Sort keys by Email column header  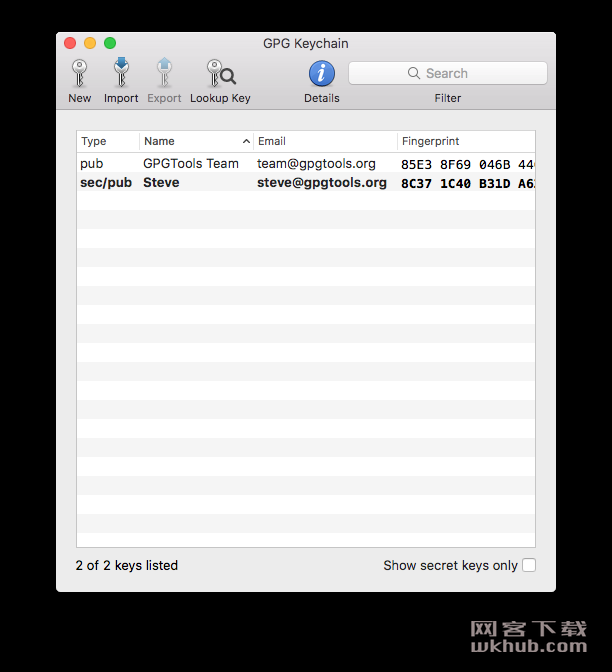tap(326, 141)
